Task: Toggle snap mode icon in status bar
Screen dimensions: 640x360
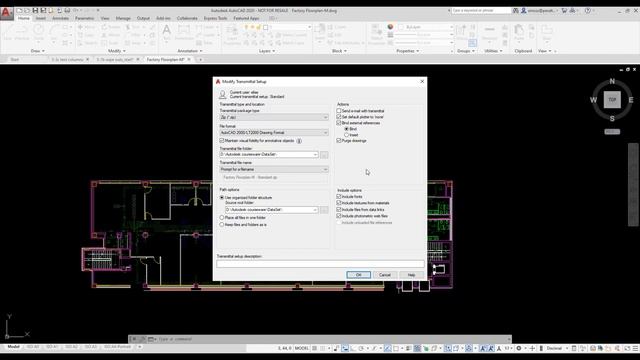Action: click(x=323, y=348)
